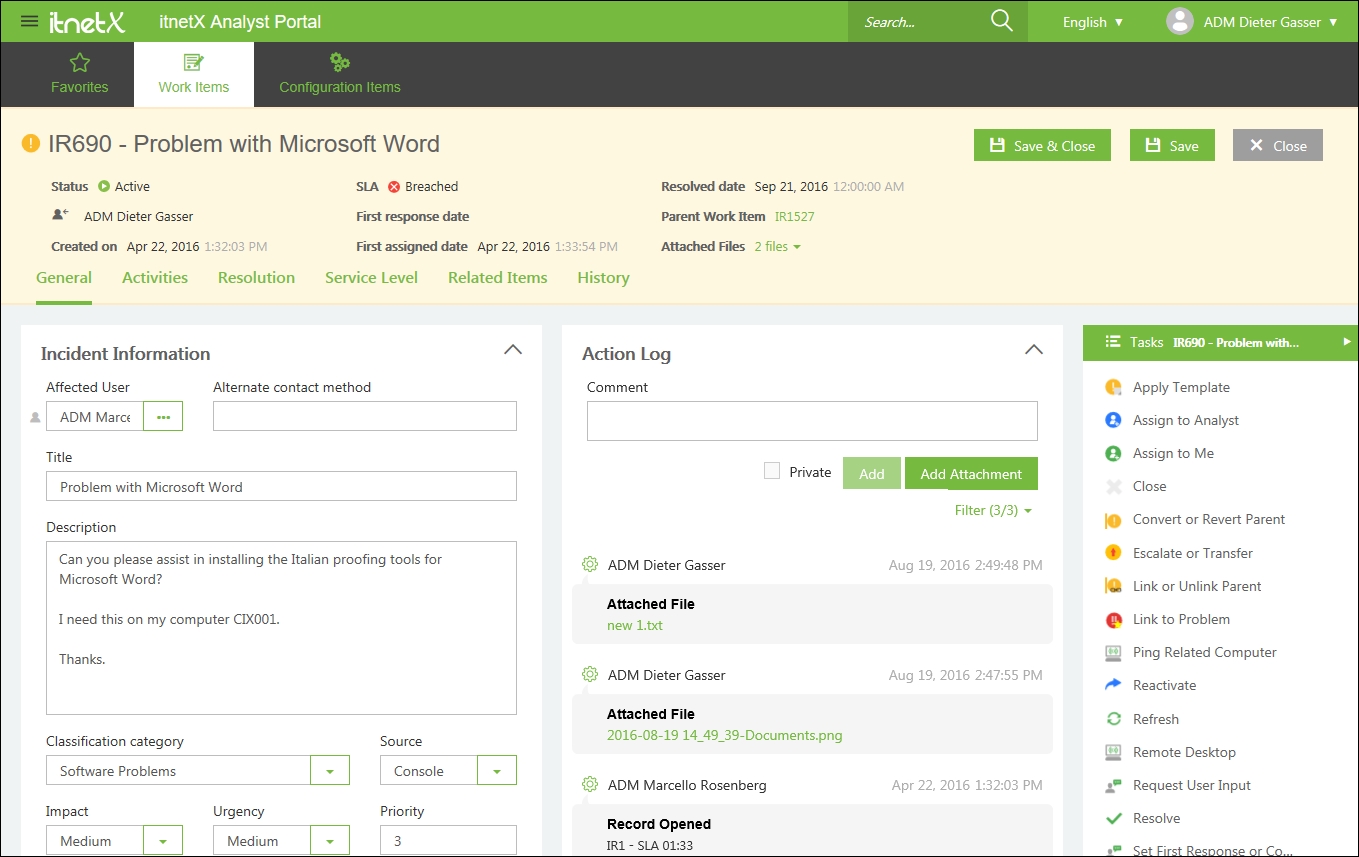
Task: Click the portal Search field
Action: pyautogui.click(x=920, y=21)
